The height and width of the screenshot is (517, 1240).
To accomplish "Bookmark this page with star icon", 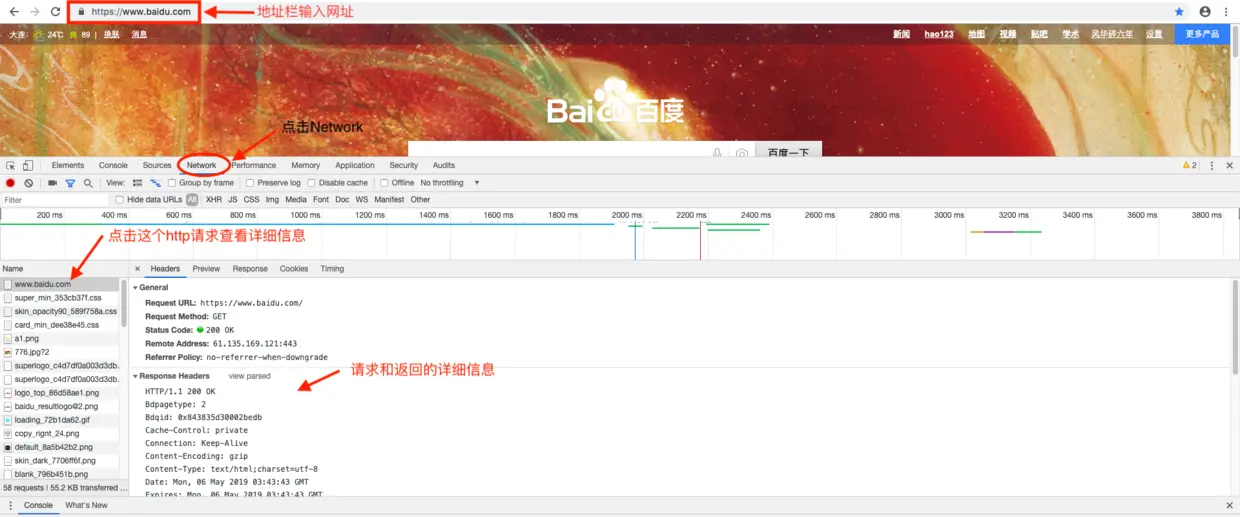I will (x=1179, y=12).
